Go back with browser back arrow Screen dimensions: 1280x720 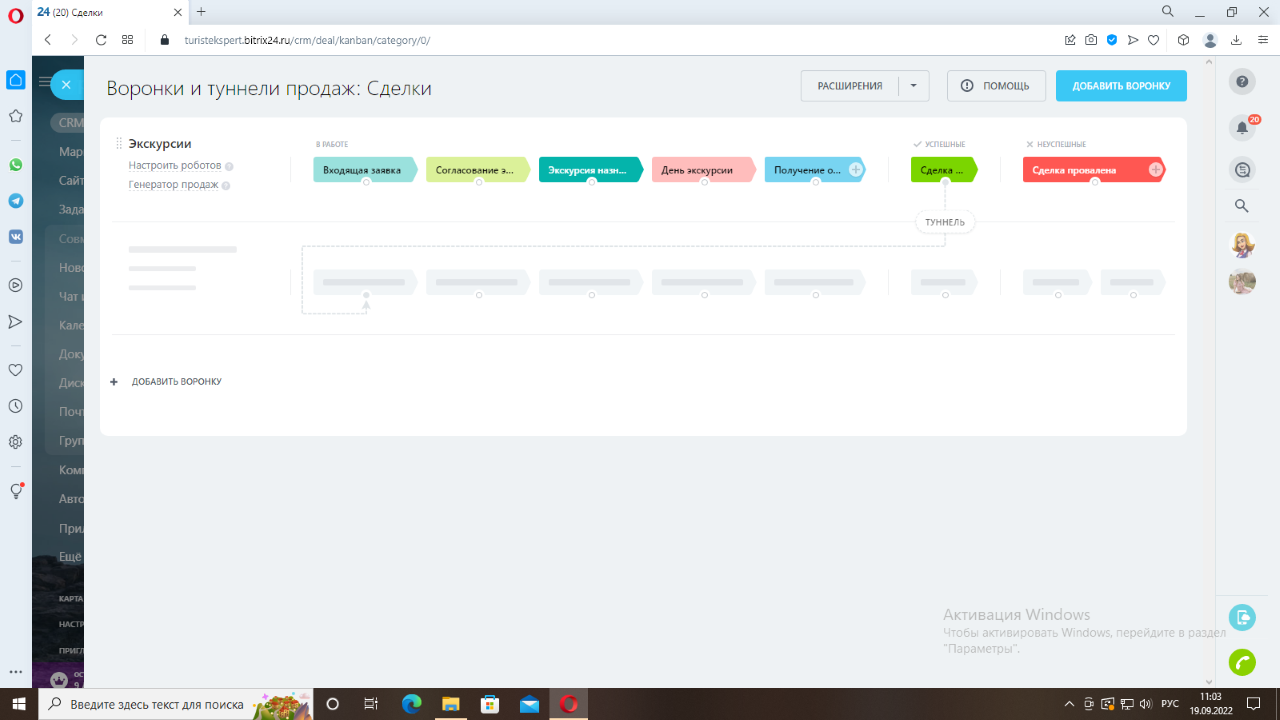point(47,40)
